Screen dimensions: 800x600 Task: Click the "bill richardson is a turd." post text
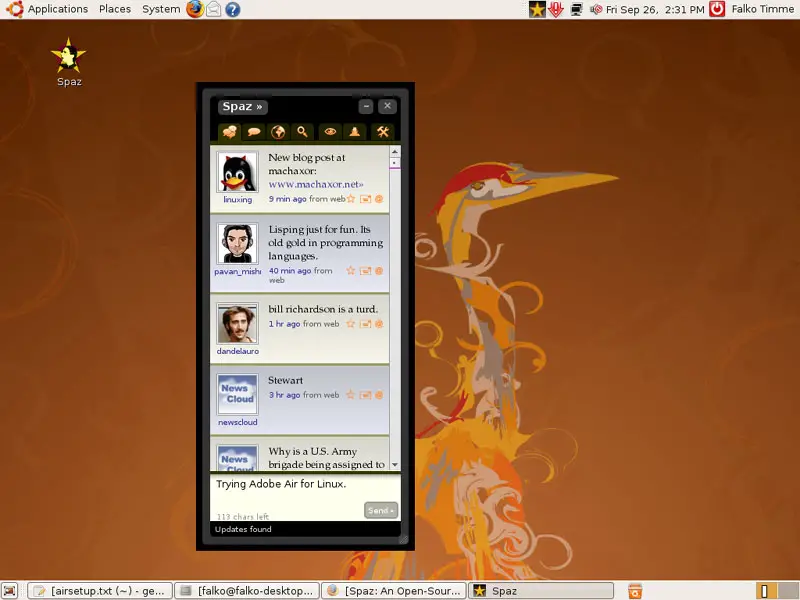[x=323, y=309]
